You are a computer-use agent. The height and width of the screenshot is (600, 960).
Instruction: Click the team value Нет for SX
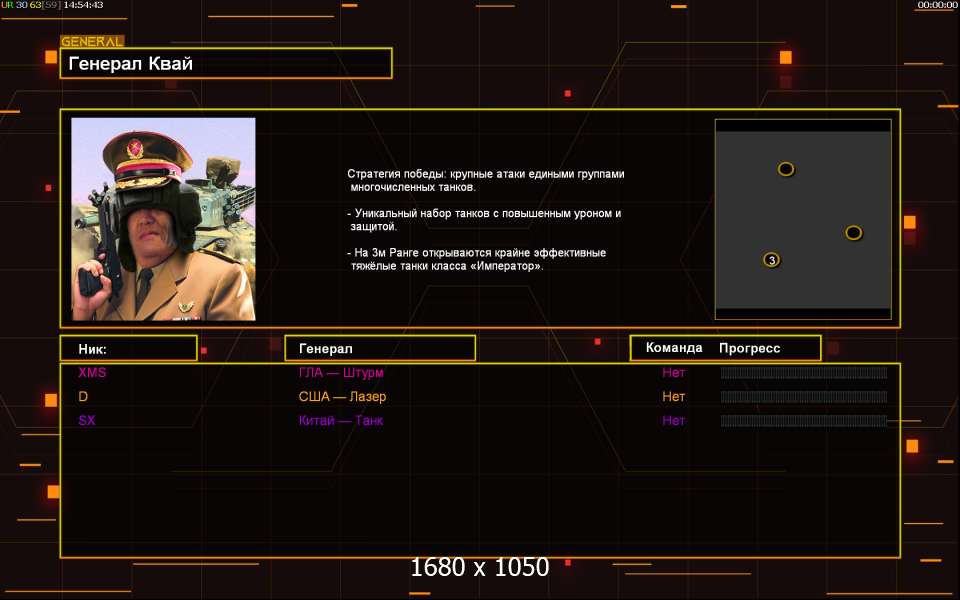pyautogui.click(x=673, y=420)
